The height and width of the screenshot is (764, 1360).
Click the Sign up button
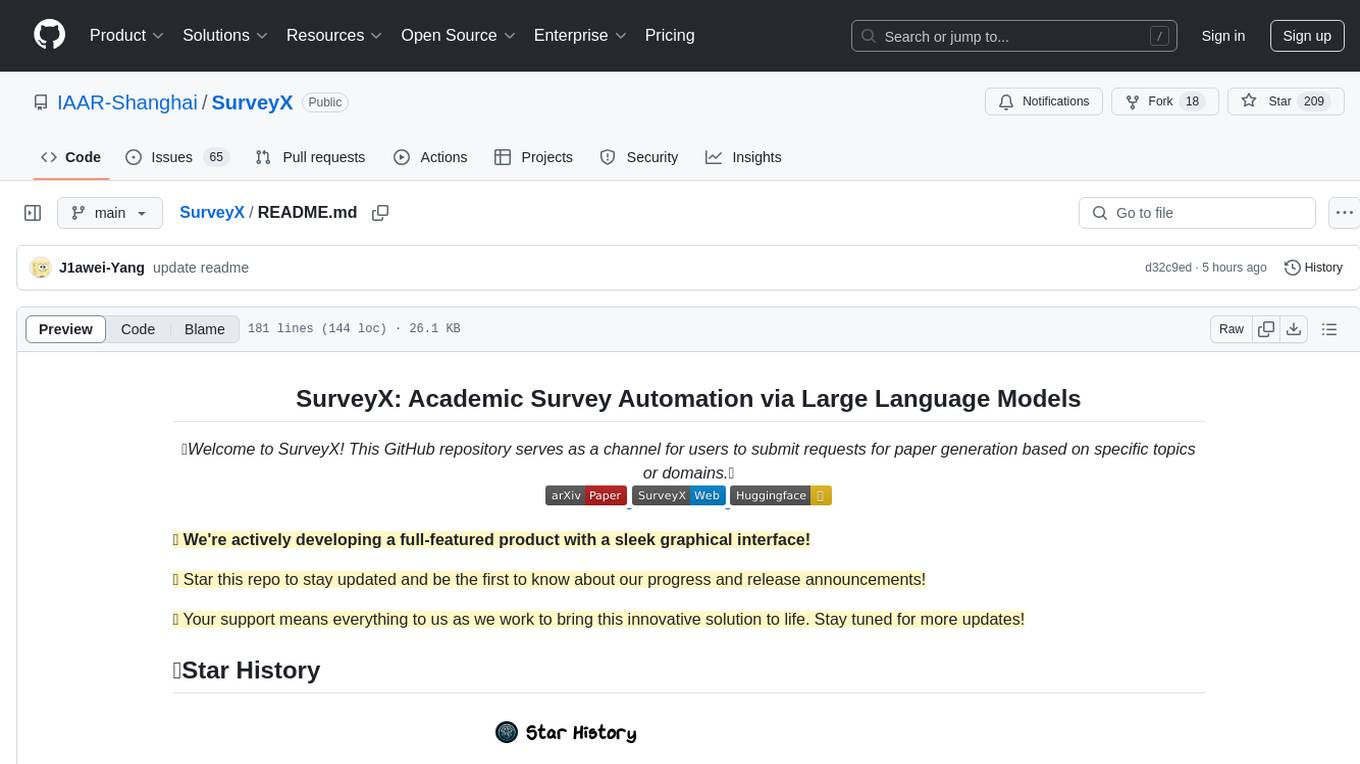1307,36
